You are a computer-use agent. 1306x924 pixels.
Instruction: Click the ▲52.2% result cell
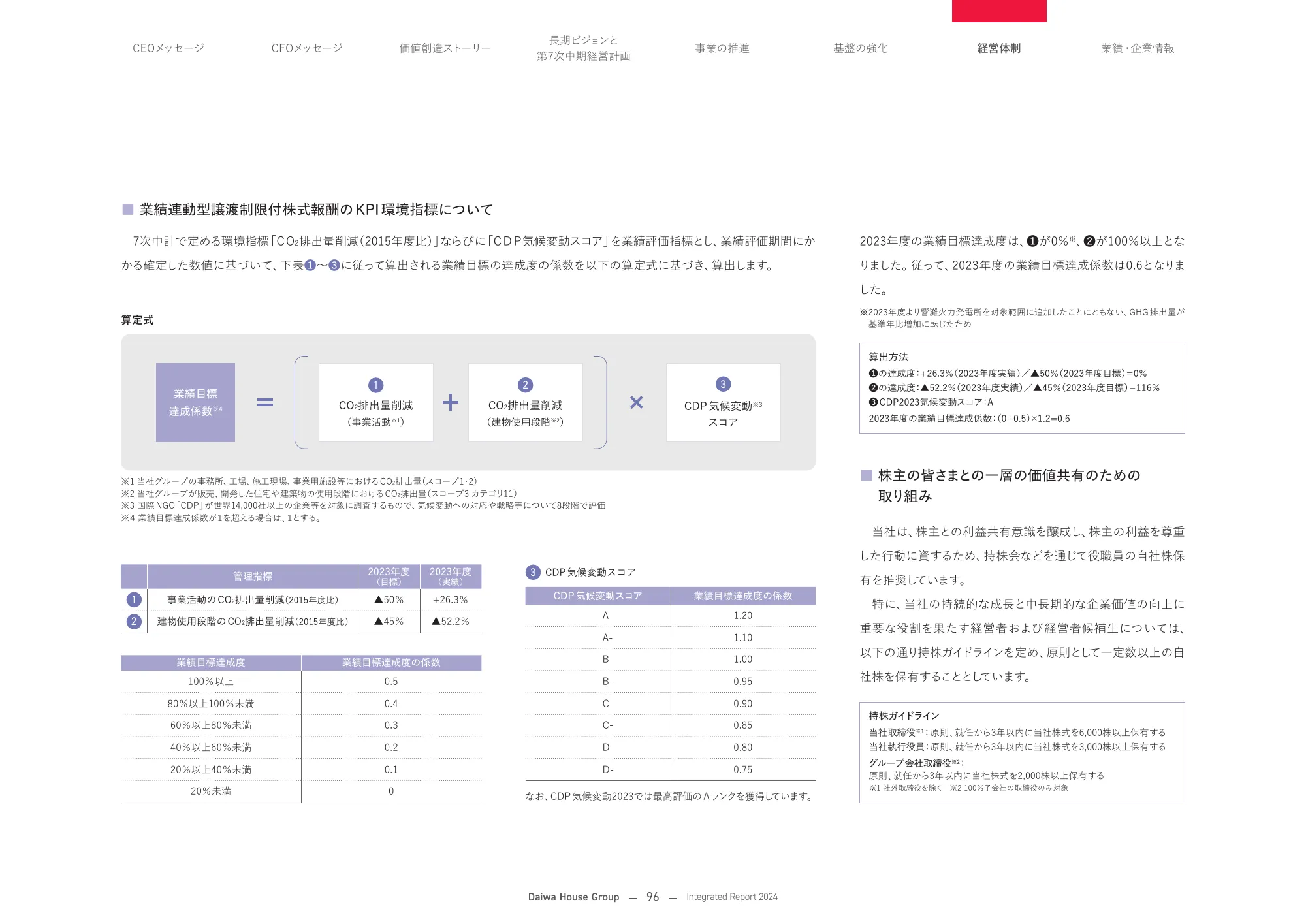(x=451, y=621)
